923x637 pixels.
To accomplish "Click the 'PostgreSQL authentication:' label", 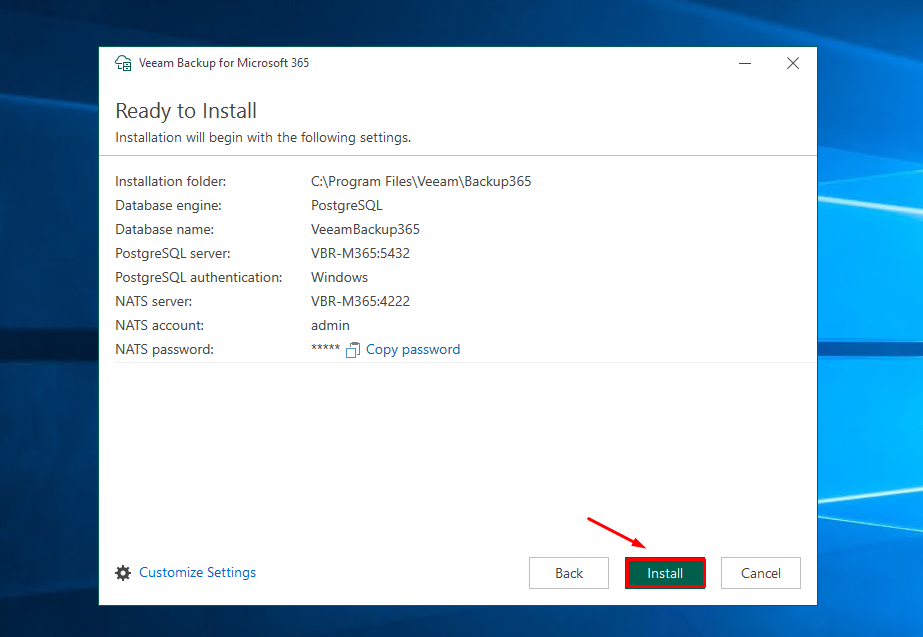I will click(x=199, y=278).
